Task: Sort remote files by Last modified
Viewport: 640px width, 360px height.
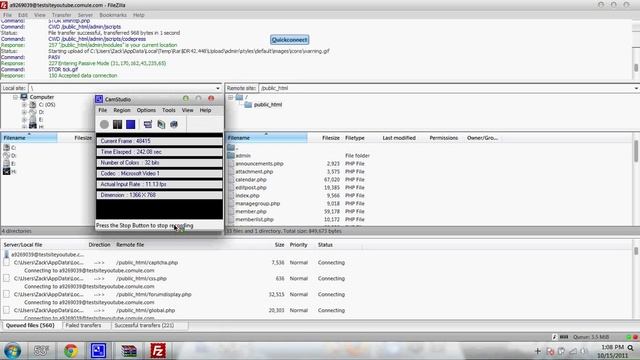Action: pos(399,138)
